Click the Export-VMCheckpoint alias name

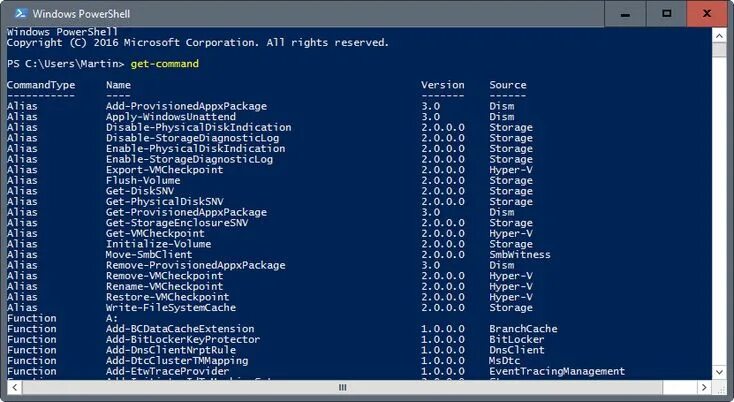click(x=164, y=170)
